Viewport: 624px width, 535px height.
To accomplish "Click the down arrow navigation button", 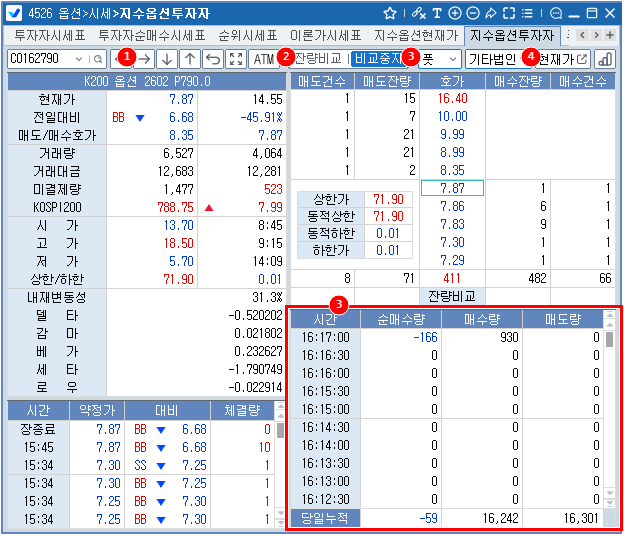I will (167, 59).
